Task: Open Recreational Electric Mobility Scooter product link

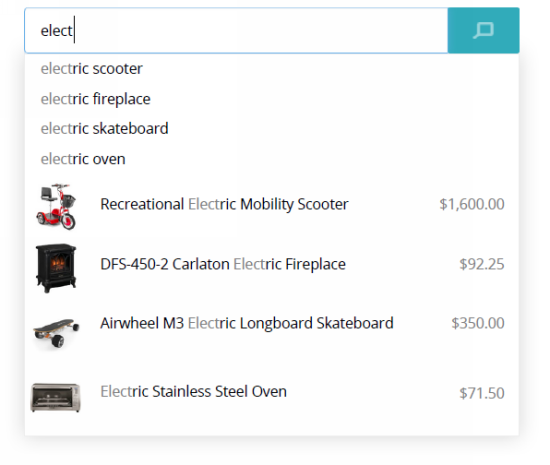Action: tap(224, 204)
